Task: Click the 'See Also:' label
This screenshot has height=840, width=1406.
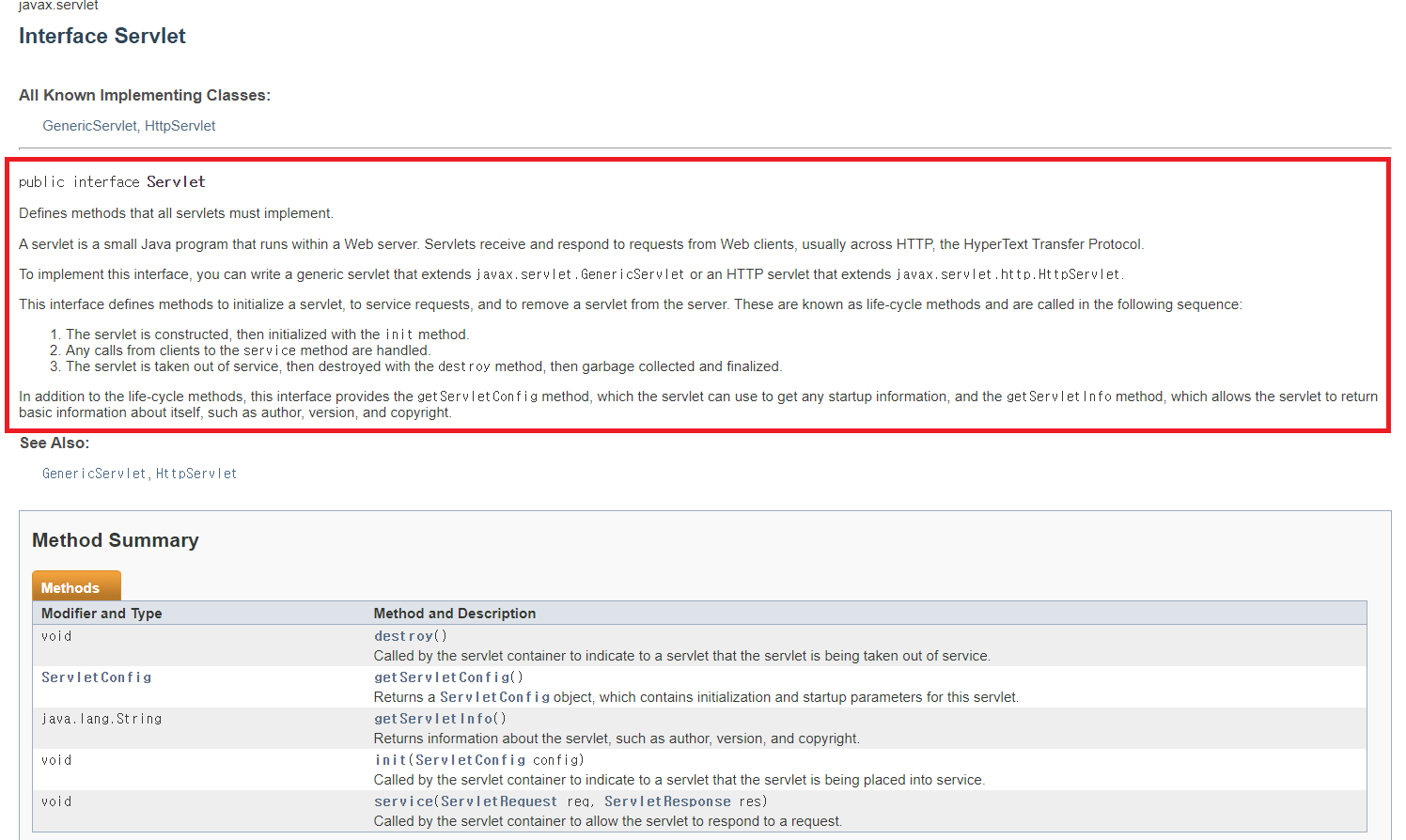Action: [55, 443]
